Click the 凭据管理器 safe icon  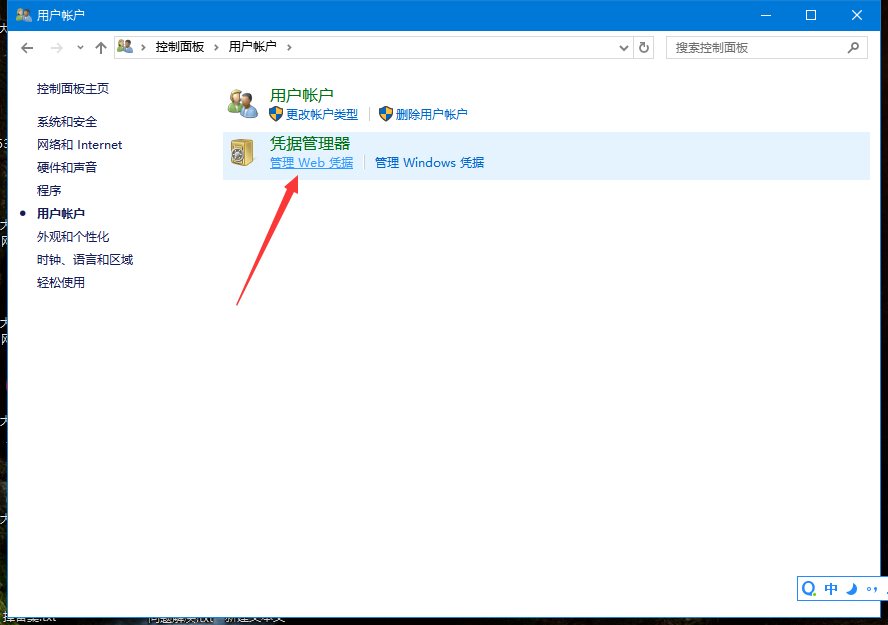242,153
